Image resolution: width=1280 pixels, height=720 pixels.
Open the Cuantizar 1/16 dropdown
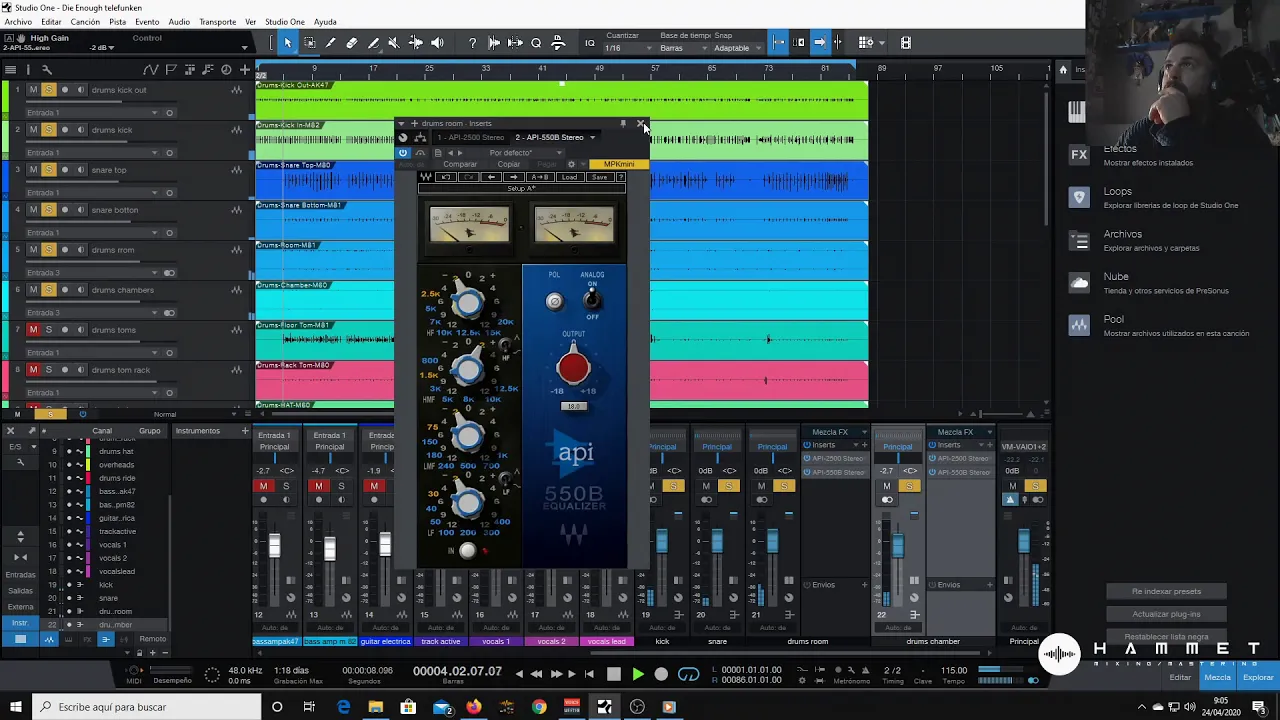(x=629, y=48)
